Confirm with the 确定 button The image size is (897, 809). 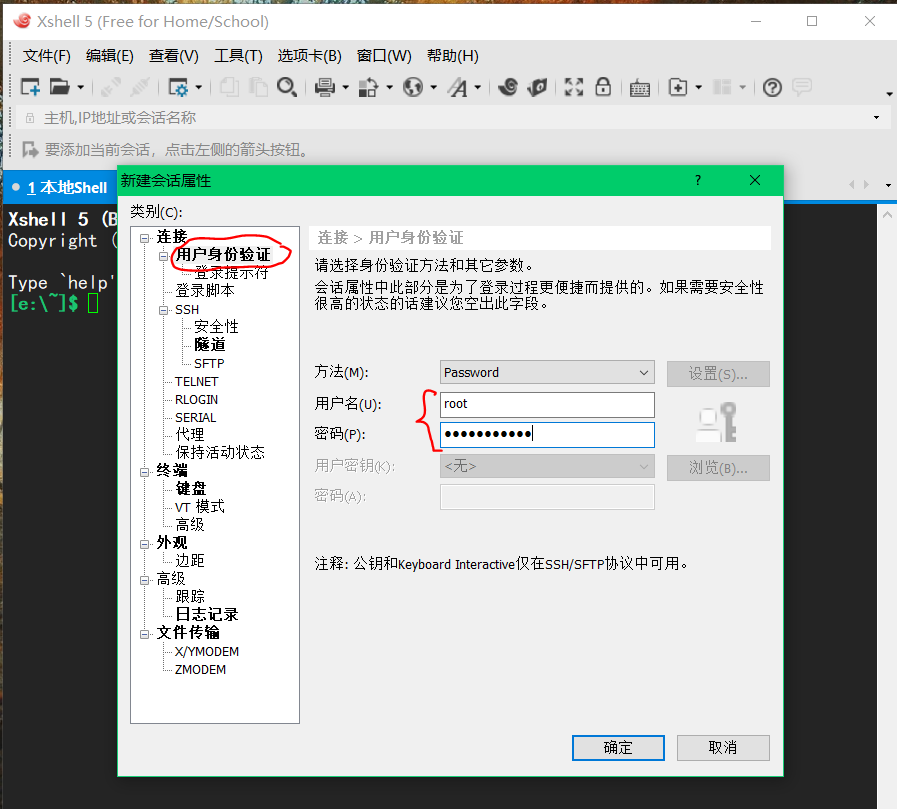(618, 747)
